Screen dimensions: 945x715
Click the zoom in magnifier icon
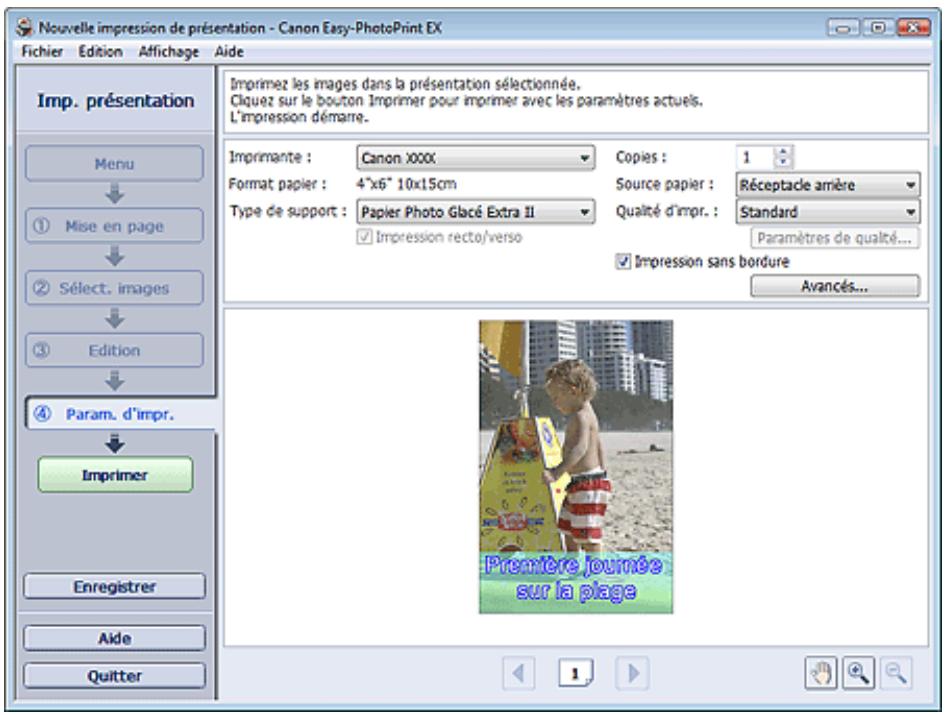pyautogui.click(x=858, y=673)
